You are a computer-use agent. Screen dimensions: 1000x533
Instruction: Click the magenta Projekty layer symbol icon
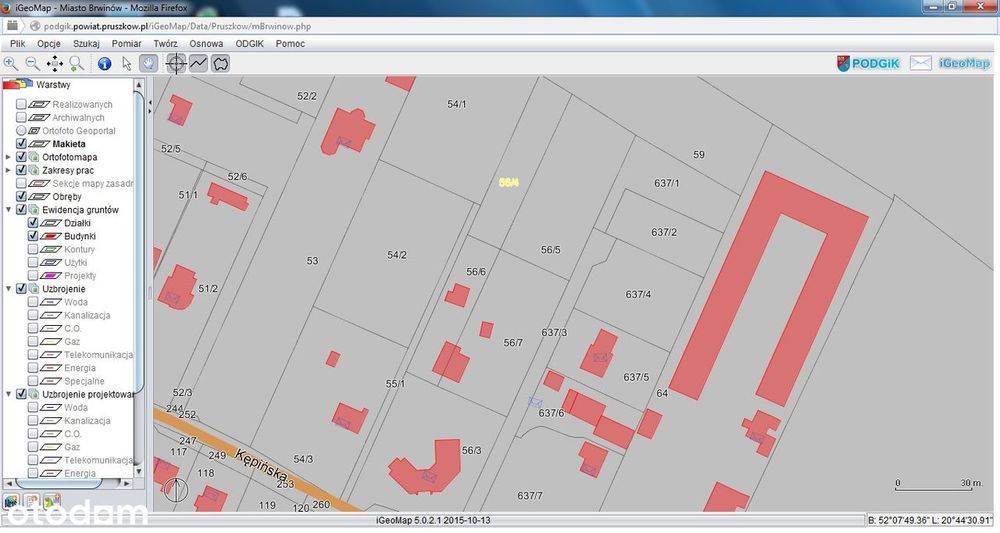point(51,275)
